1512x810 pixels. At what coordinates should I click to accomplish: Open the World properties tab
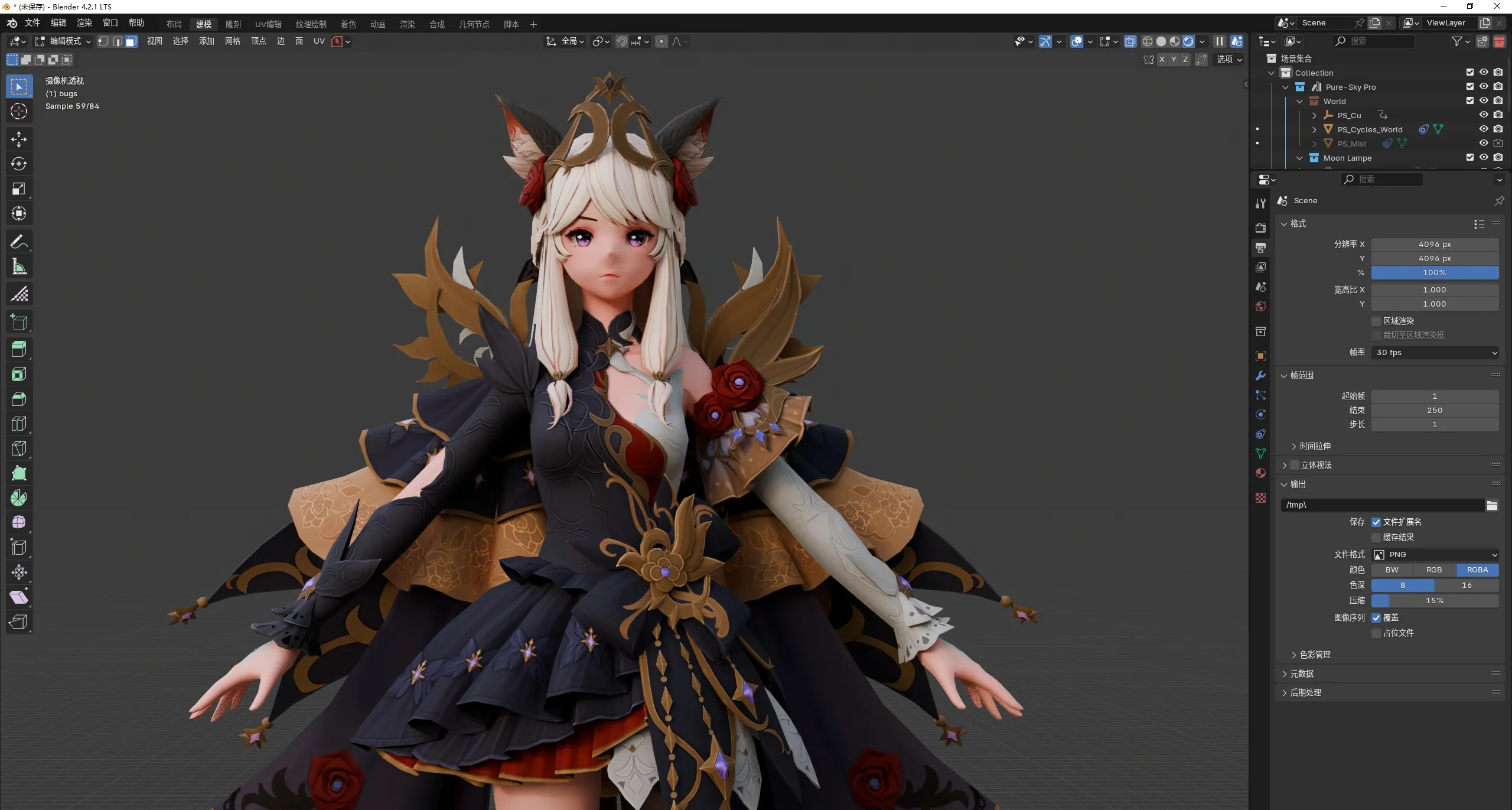pos(1260,306)
